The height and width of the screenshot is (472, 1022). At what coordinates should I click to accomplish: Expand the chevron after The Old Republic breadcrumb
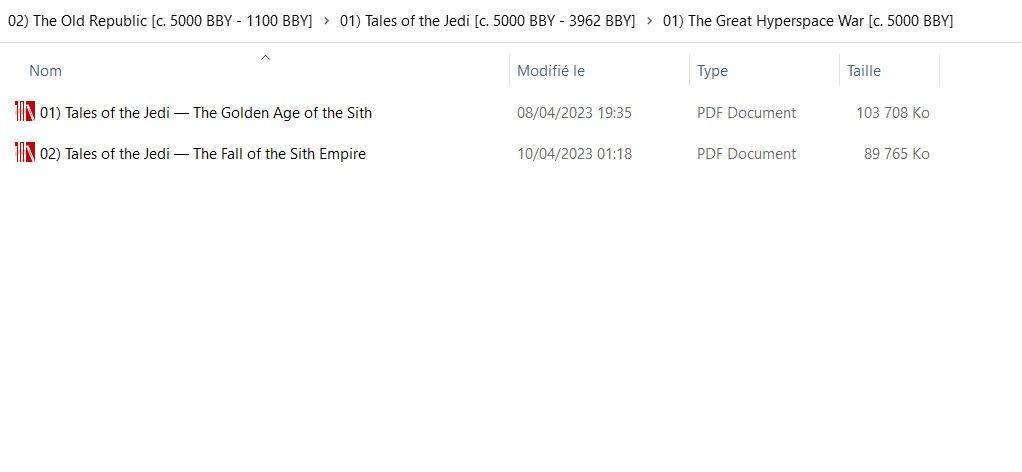click(327, 21)
